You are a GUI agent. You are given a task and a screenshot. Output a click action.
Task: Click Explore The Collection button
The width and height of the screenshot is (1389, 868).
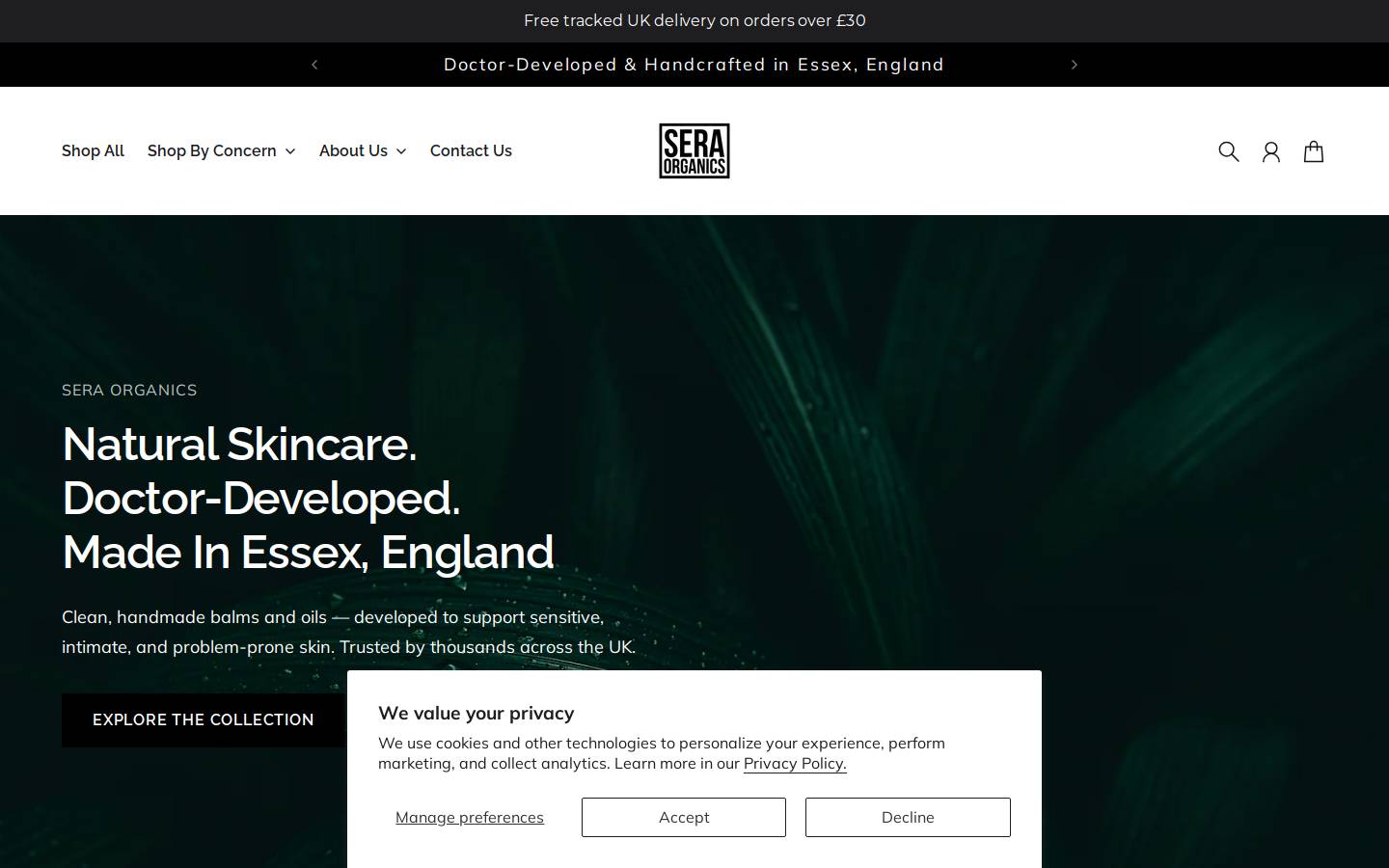203,719
